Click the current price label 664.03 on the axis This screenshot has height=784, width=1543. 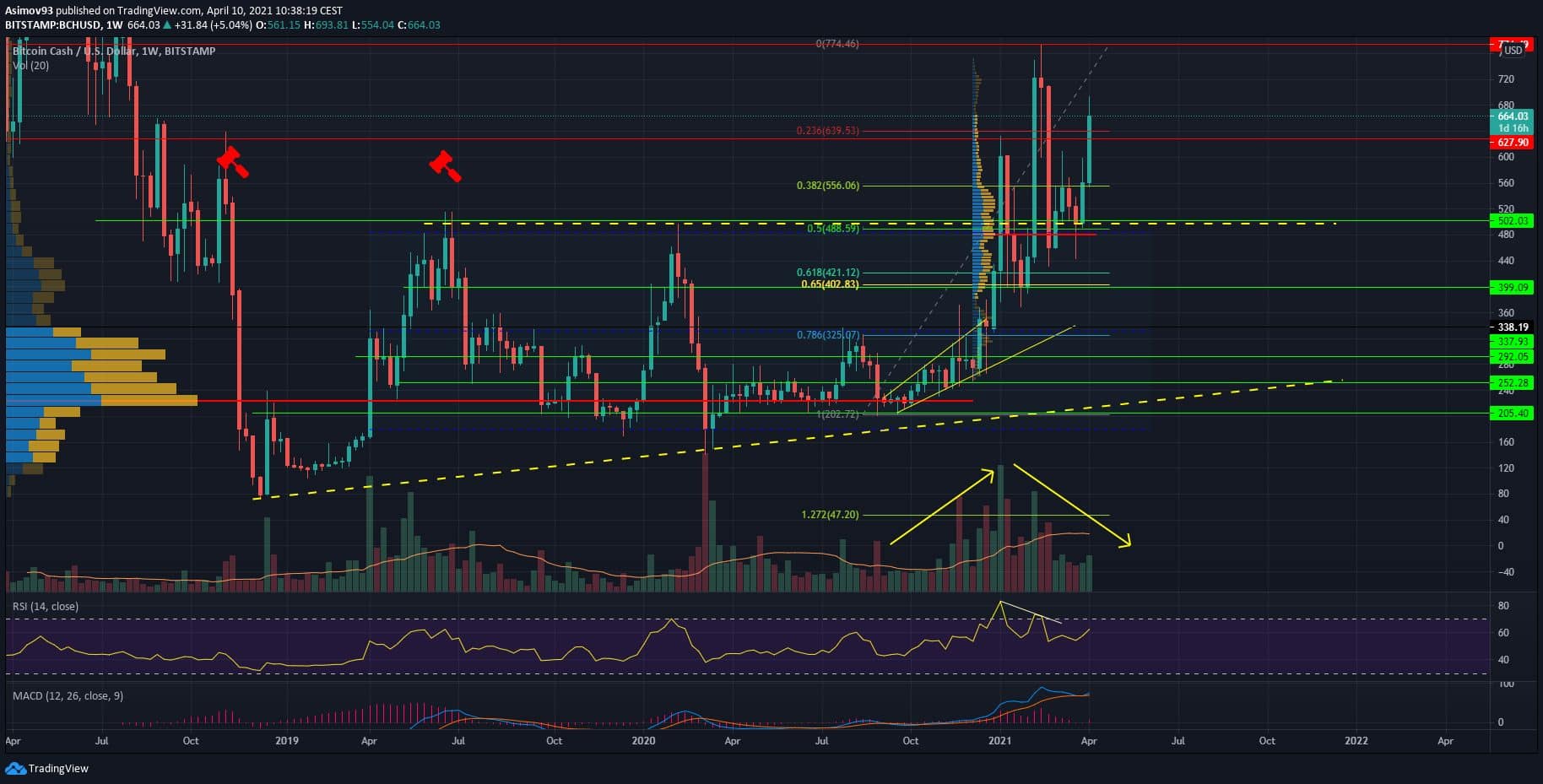tap(1512, 116)
